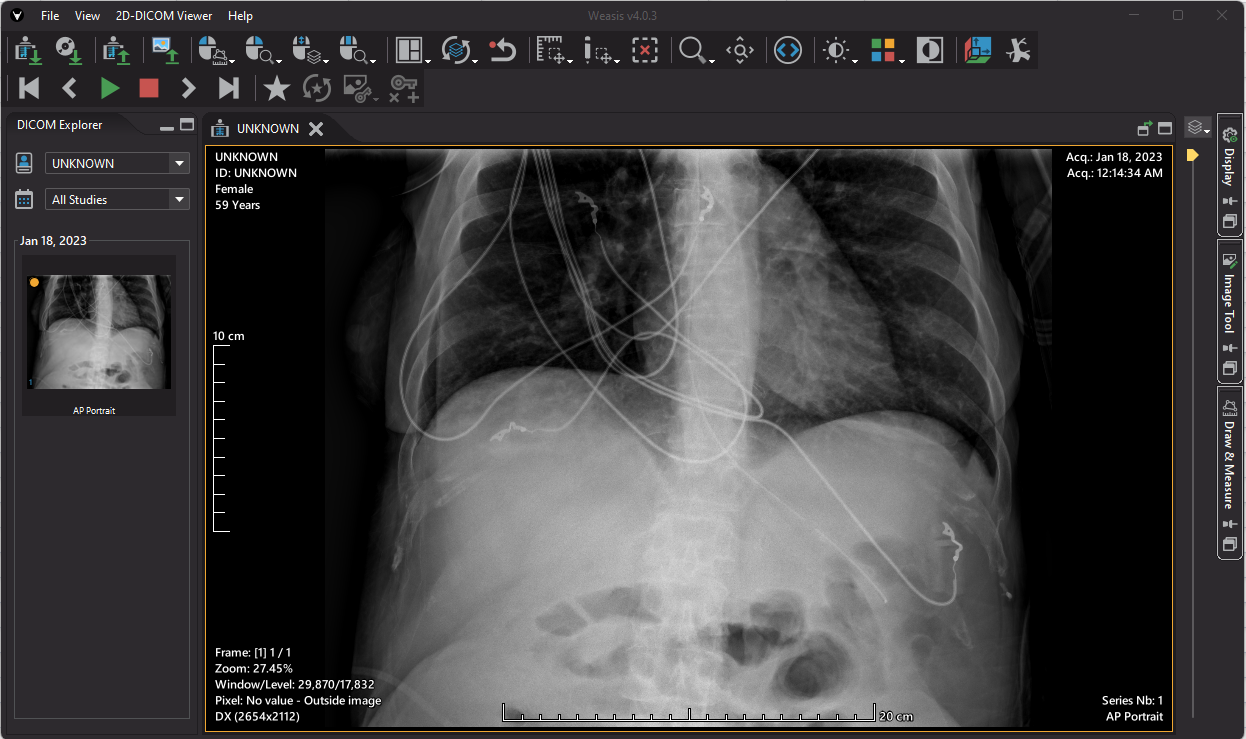The image size is (1246, 739).
Task: Open the Draw & Measure side panel
Action: click(1230, 464)
